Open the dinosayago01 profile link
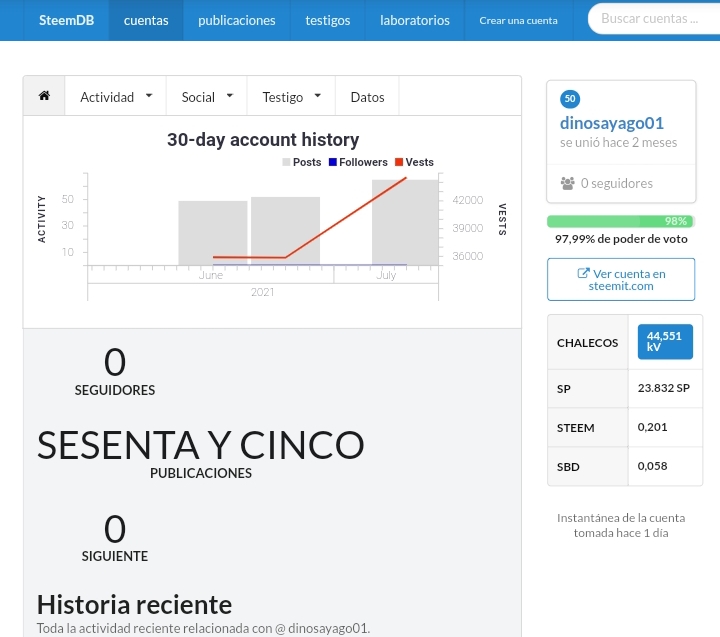720x637 pixels. coord(612,123)
